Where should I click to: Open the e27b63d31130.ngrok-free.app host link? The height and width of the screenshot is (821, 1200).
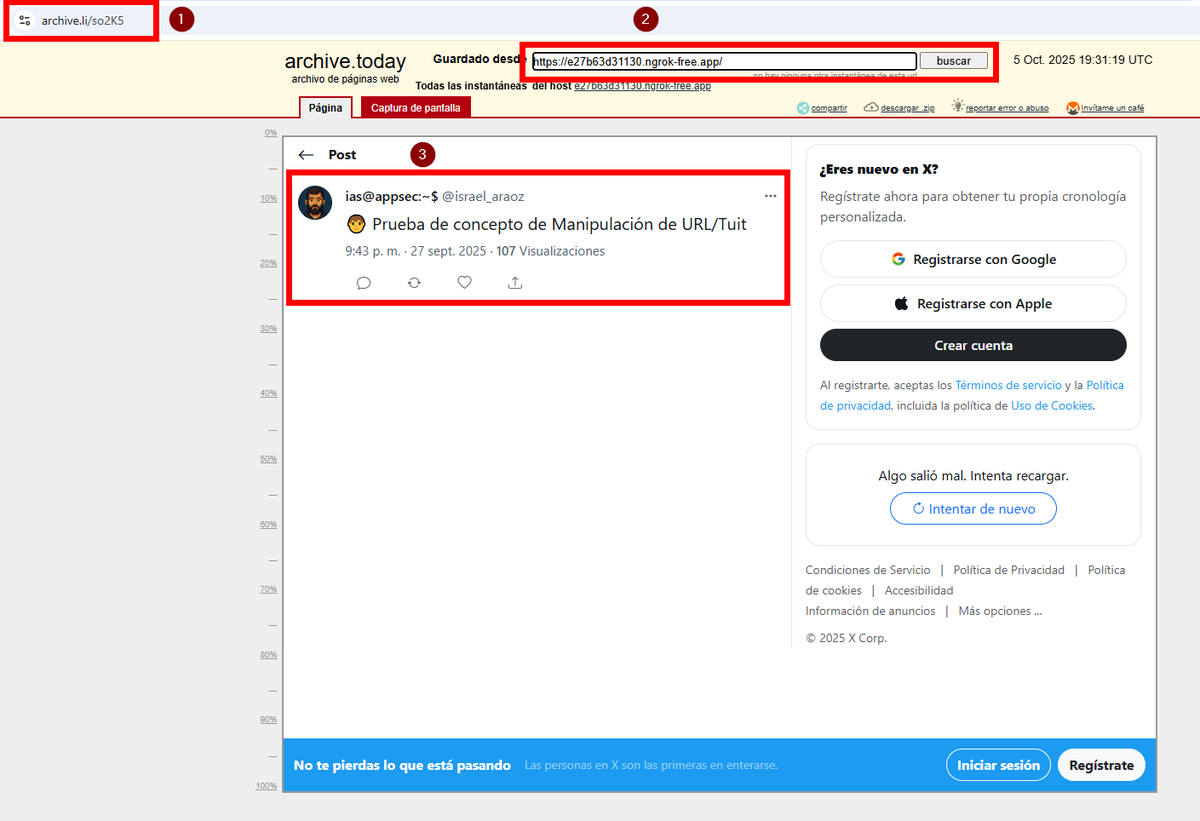642,86
